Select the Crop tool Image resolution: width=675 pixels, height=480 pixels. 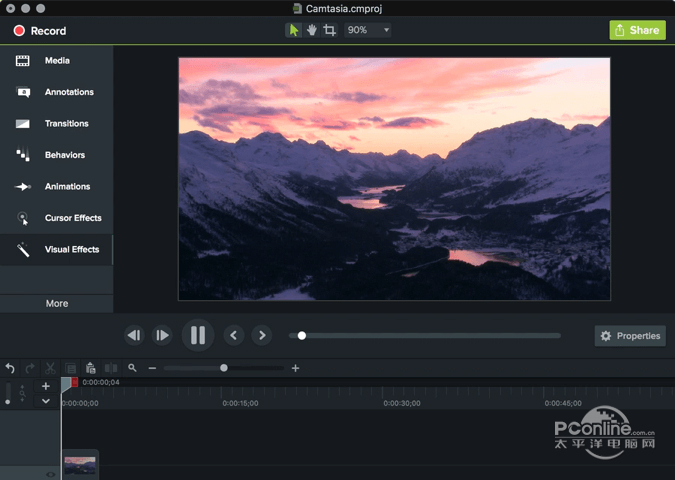coord(330,30)
